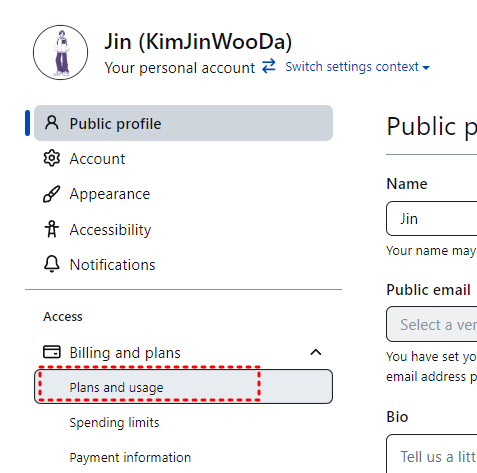This screenshot has width=477, height=473.
Task: Click the switch context arrows icon
Action: (x=269, y=66)
